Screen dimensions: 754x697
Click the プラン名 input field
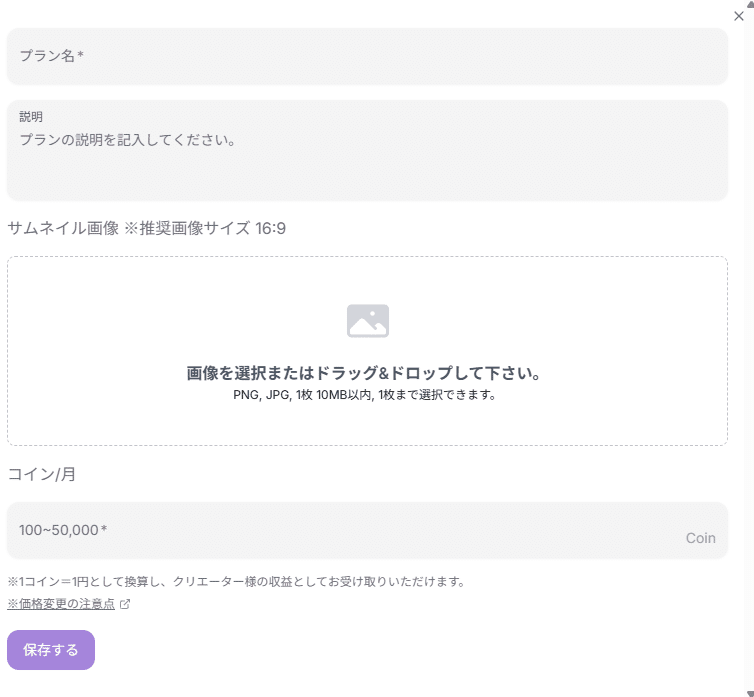click(x=367, y=56)
